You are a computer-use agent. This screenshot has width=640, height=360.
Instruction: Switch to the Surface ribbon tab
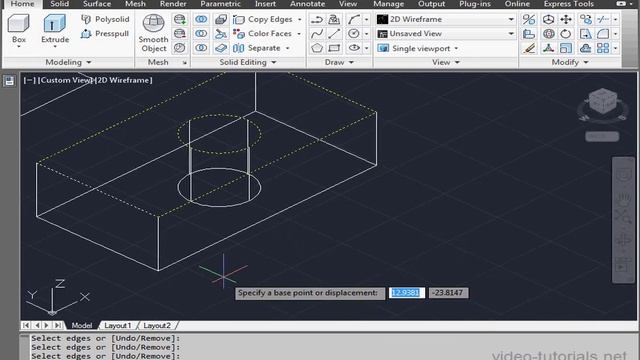click(97, 4)
